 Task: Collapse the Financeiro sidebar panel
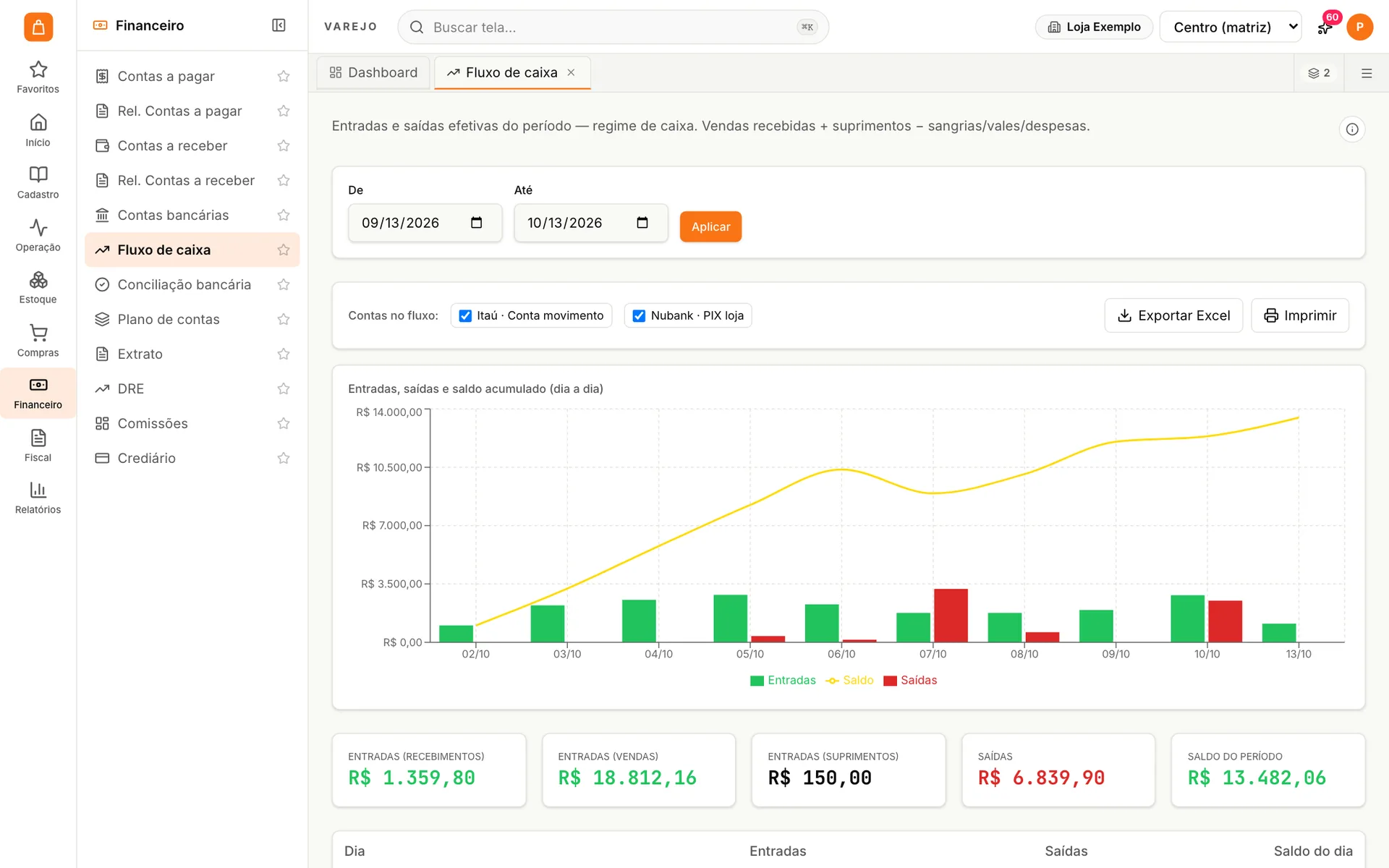click(279, 25)
